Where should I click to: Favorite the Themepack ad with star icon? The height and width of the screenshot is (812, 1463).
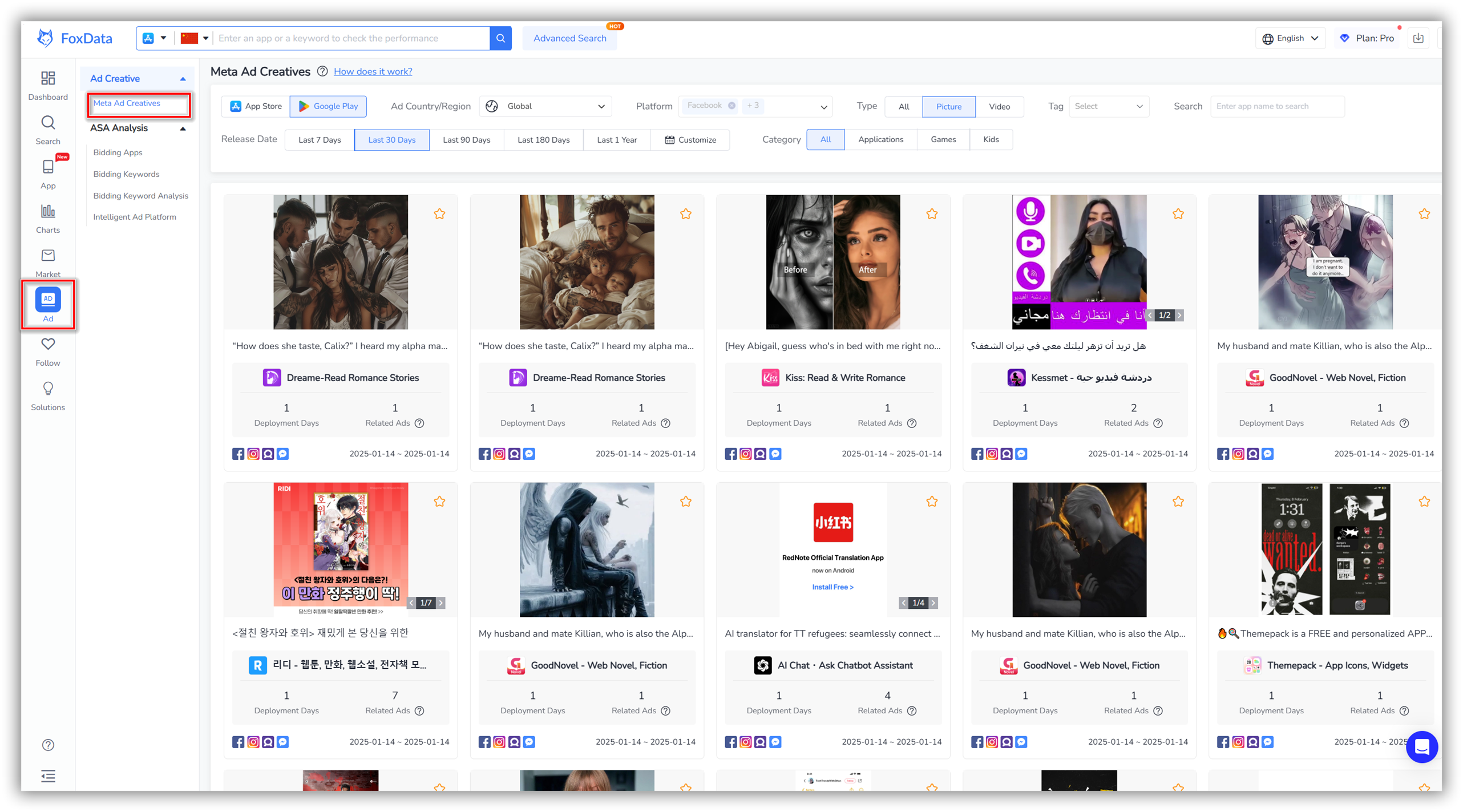[1425, 502]
